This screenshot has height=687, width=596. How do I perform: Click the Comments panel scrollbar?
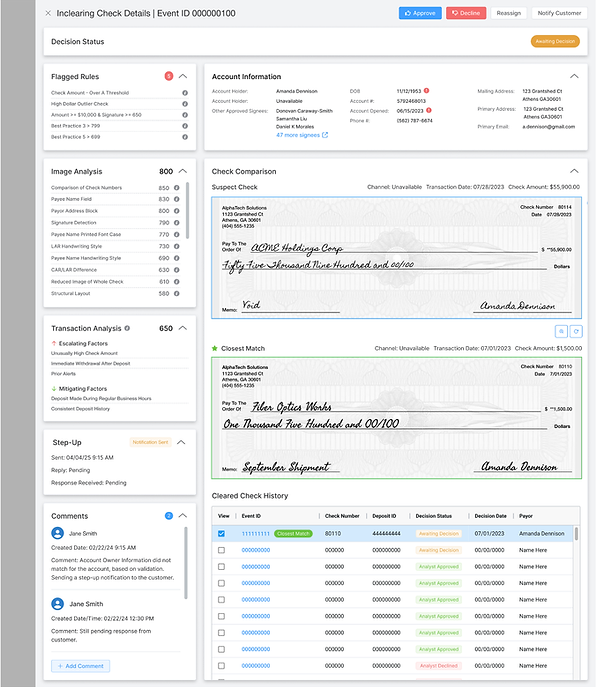186,563
